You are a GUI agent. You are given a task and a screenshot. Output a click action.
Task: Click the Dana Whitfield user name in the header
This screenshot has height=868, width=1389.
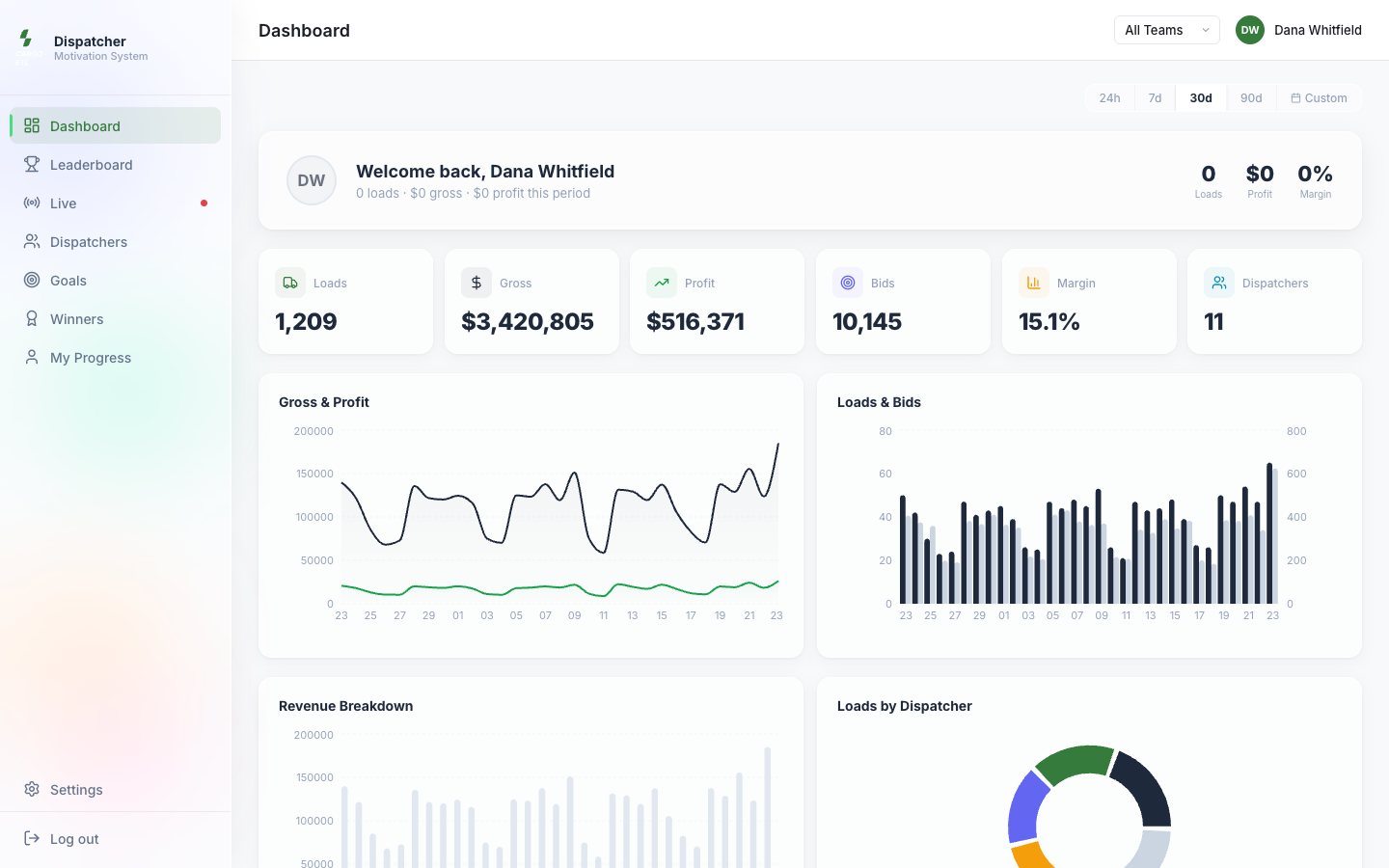[x=1318, y=30]
